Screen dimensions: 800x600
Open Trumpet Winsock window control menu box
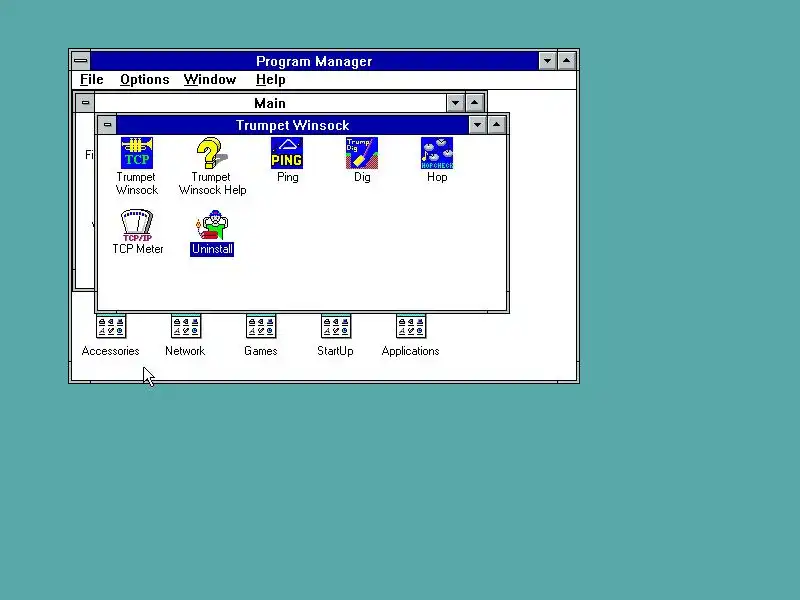point(107,124)
